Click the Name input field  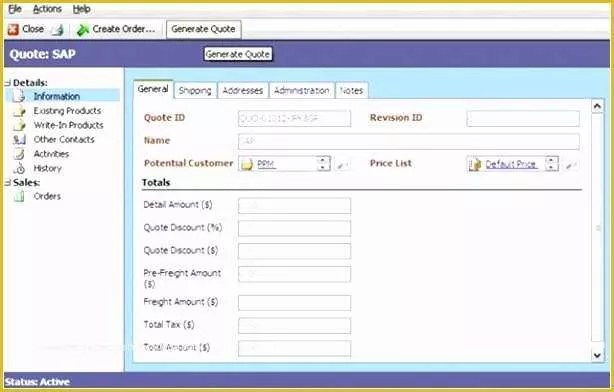pyautogui.click(x=408, y=141)
